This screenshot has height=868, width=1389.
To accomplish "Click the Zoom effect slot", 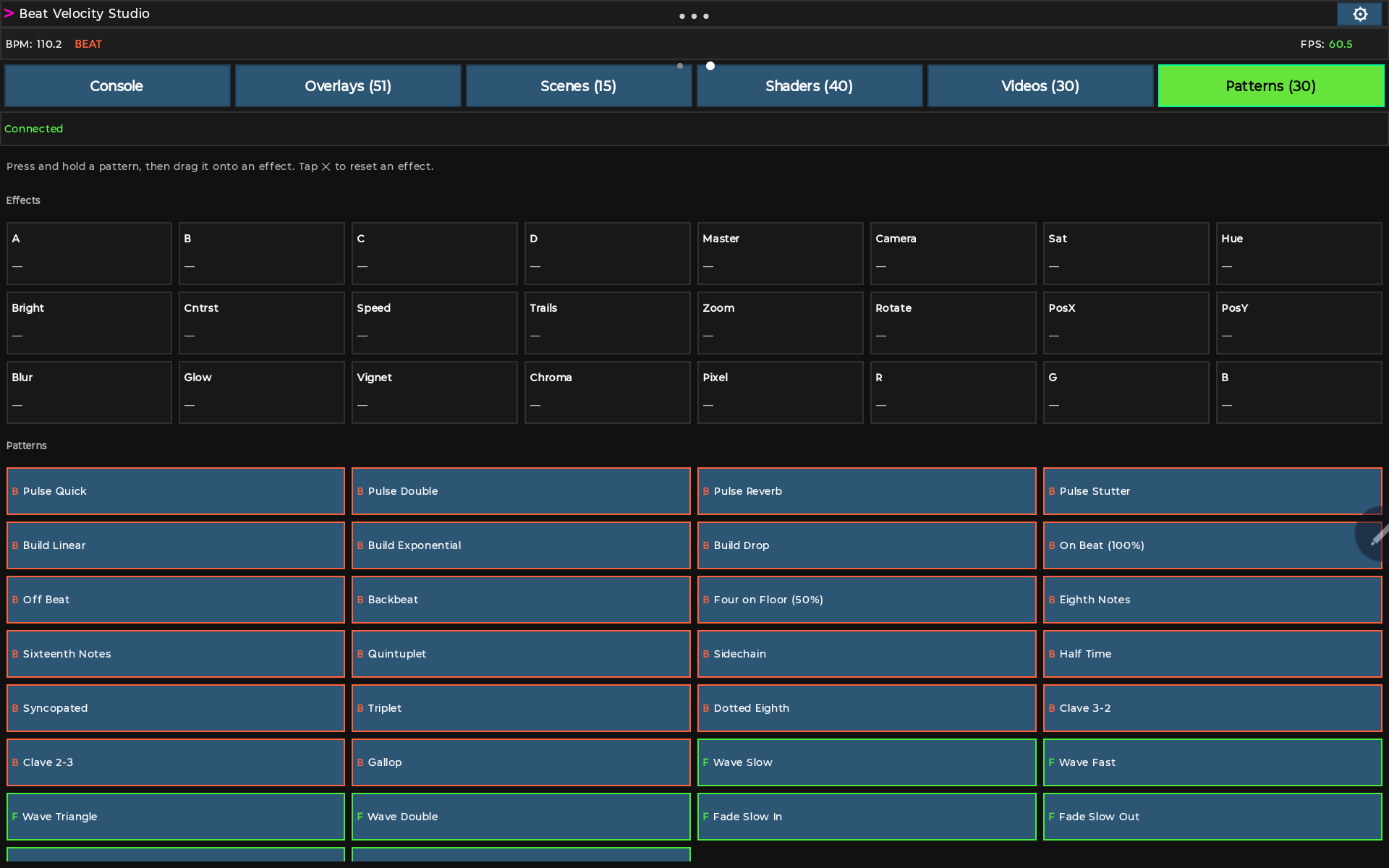I will 780,323.
